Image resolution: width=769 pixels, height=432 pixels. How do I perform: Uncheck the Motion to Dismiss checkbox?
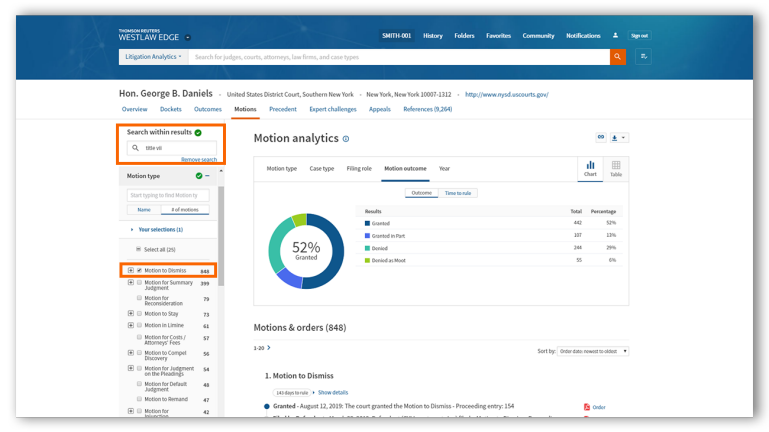pyautogui.click(x=139, y=270)
